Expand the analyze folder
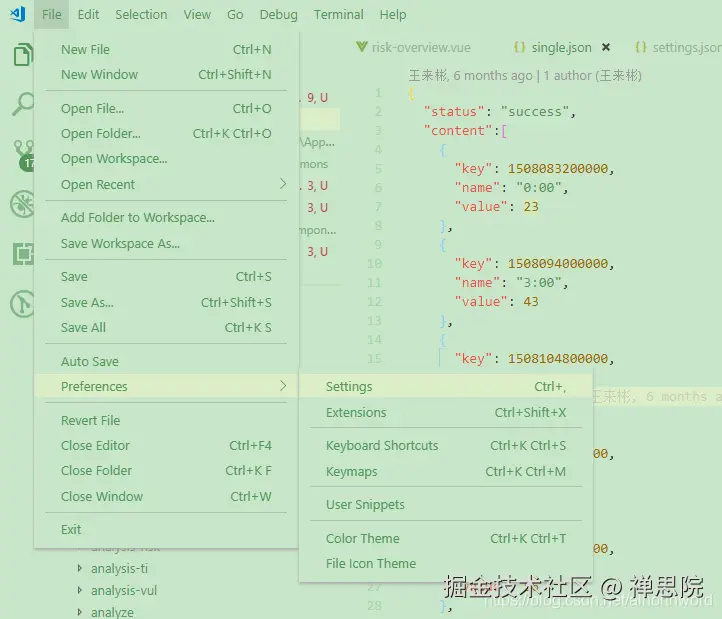The image size is (722, 619). pyautogui.click(x=80, y=612)
